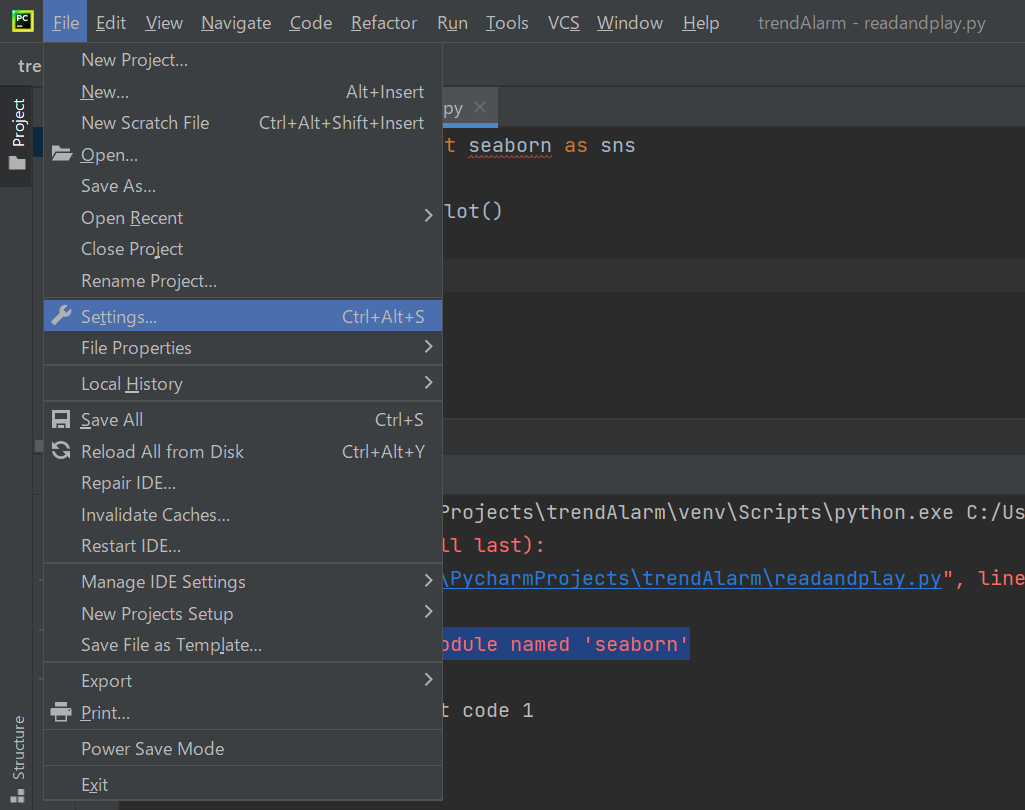The height and width of the screenshot is (810, 1025).
Task: Select Save File as Template...
Action: 243,645
